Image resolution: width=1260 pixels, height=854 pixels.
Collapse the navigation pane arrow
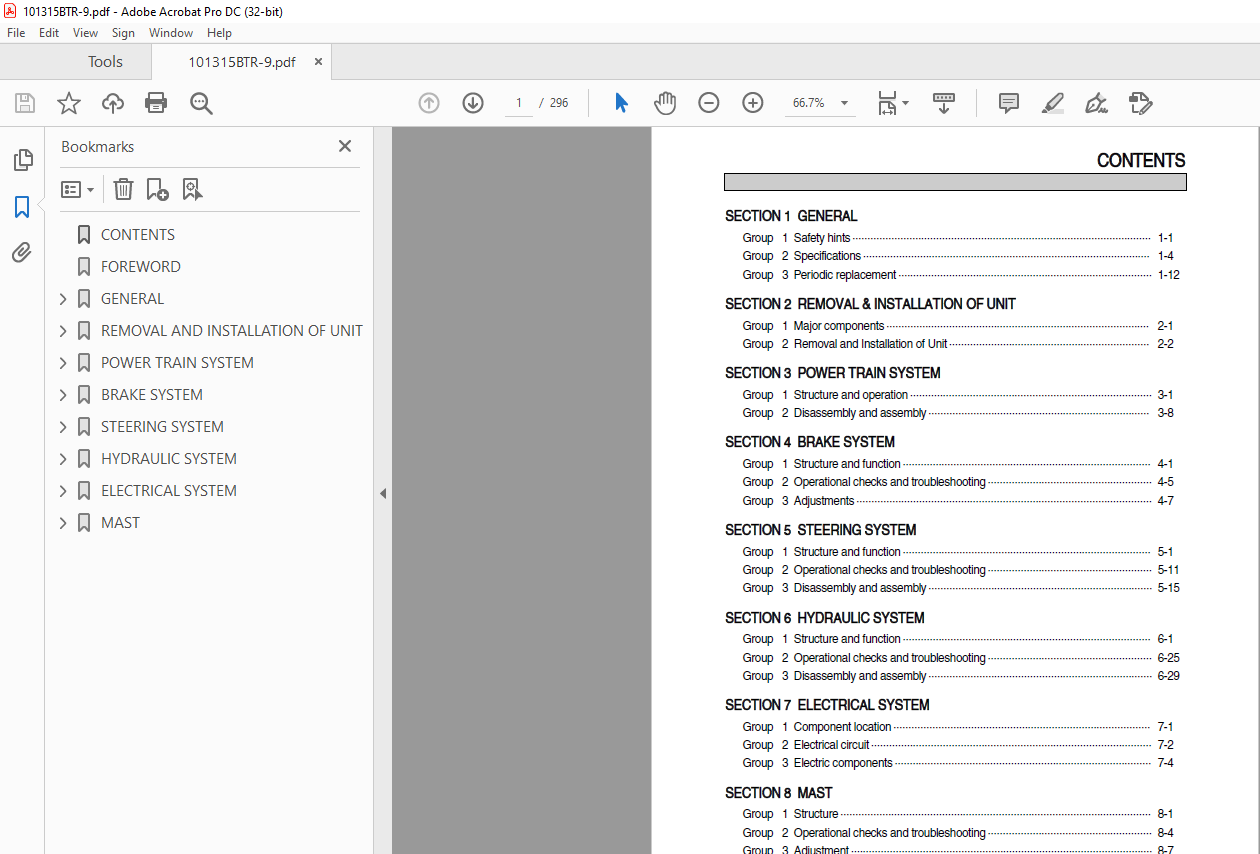tap(382, 493)
